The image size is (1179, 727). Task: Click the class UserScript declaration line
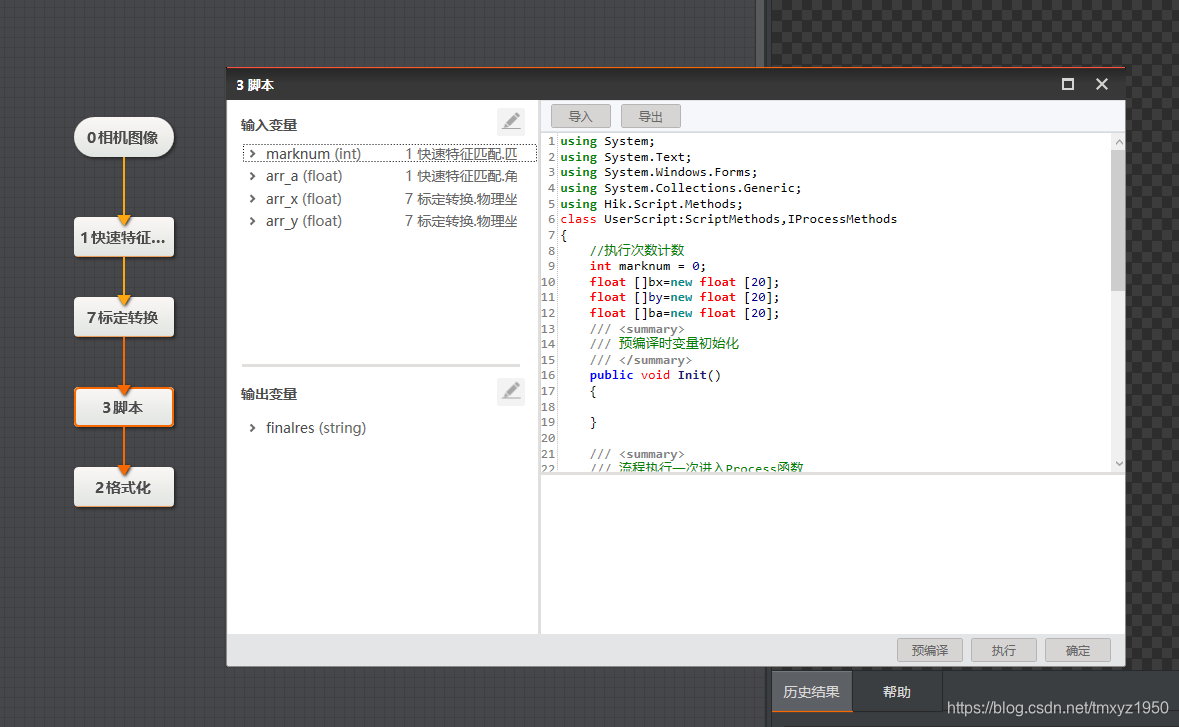pyautogui.click(x=729, y=220)
